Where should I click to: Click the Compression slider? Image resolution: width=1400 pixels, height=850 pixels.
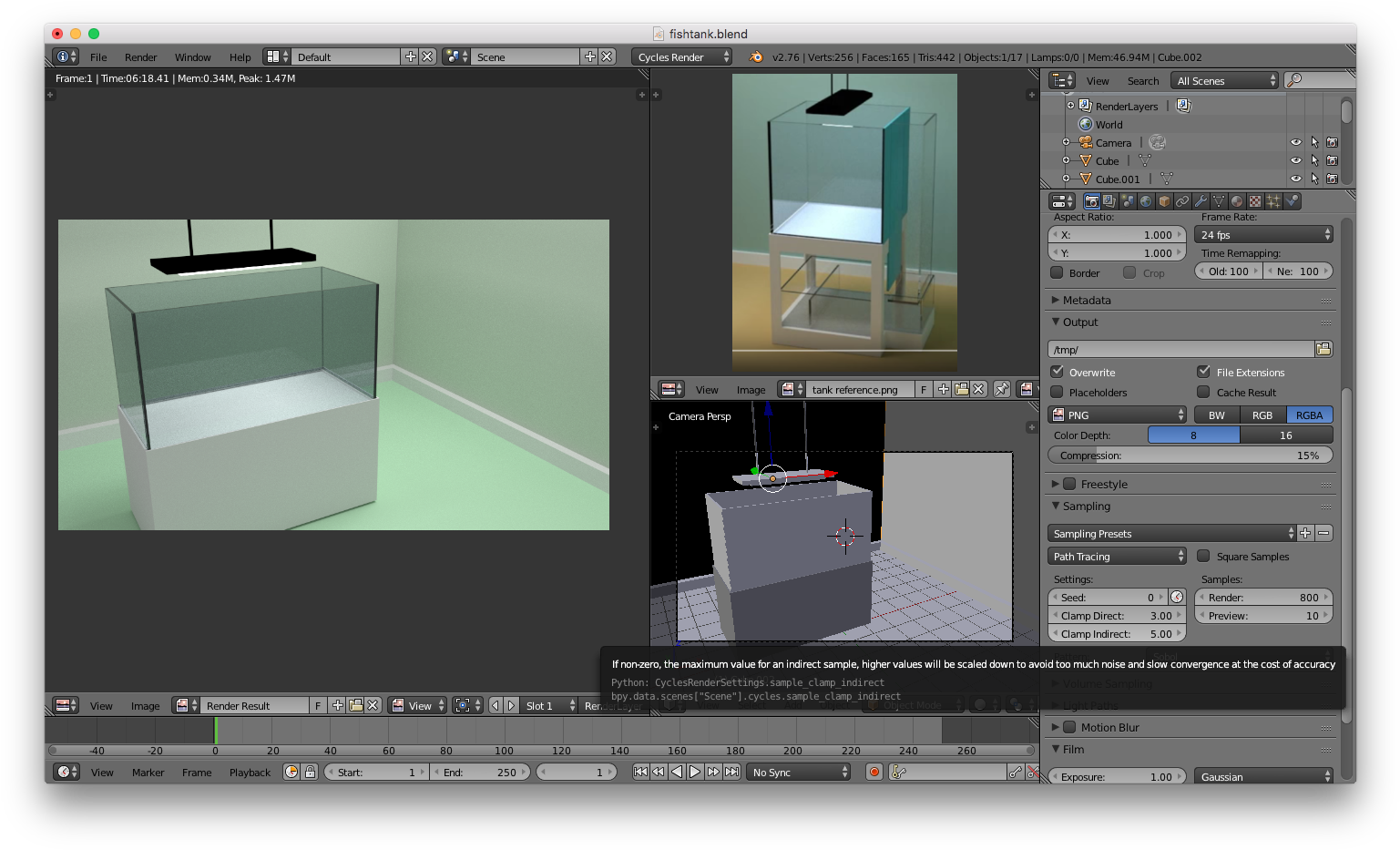[x=1190, y=455]
